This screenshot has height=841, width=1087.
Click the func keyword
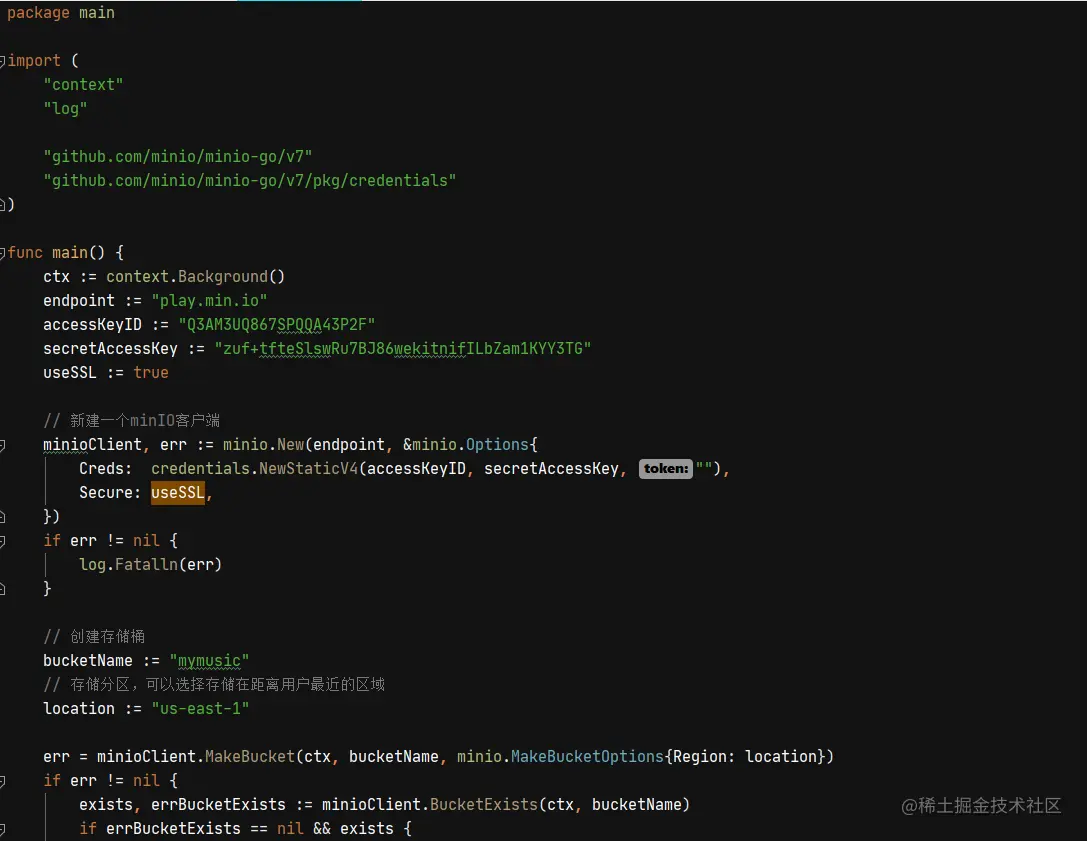[25, 253]
